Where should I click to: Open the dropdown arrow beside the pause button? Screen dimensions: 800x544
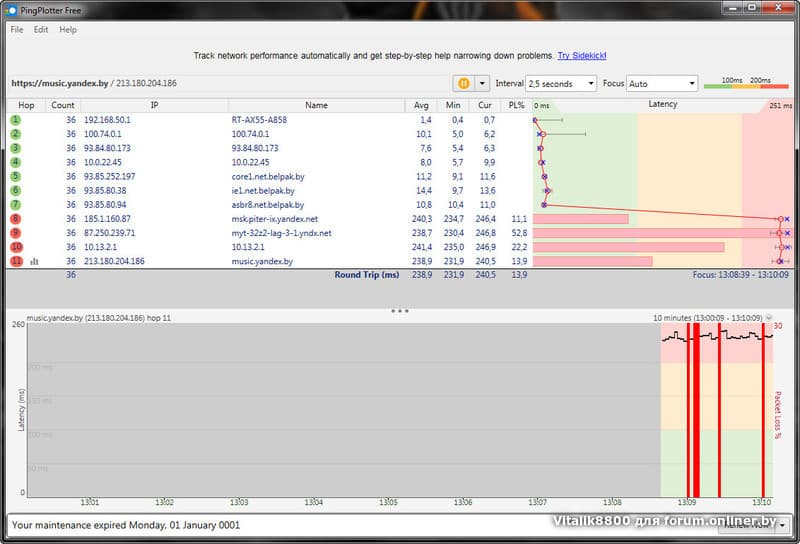[x=483, y=84]
